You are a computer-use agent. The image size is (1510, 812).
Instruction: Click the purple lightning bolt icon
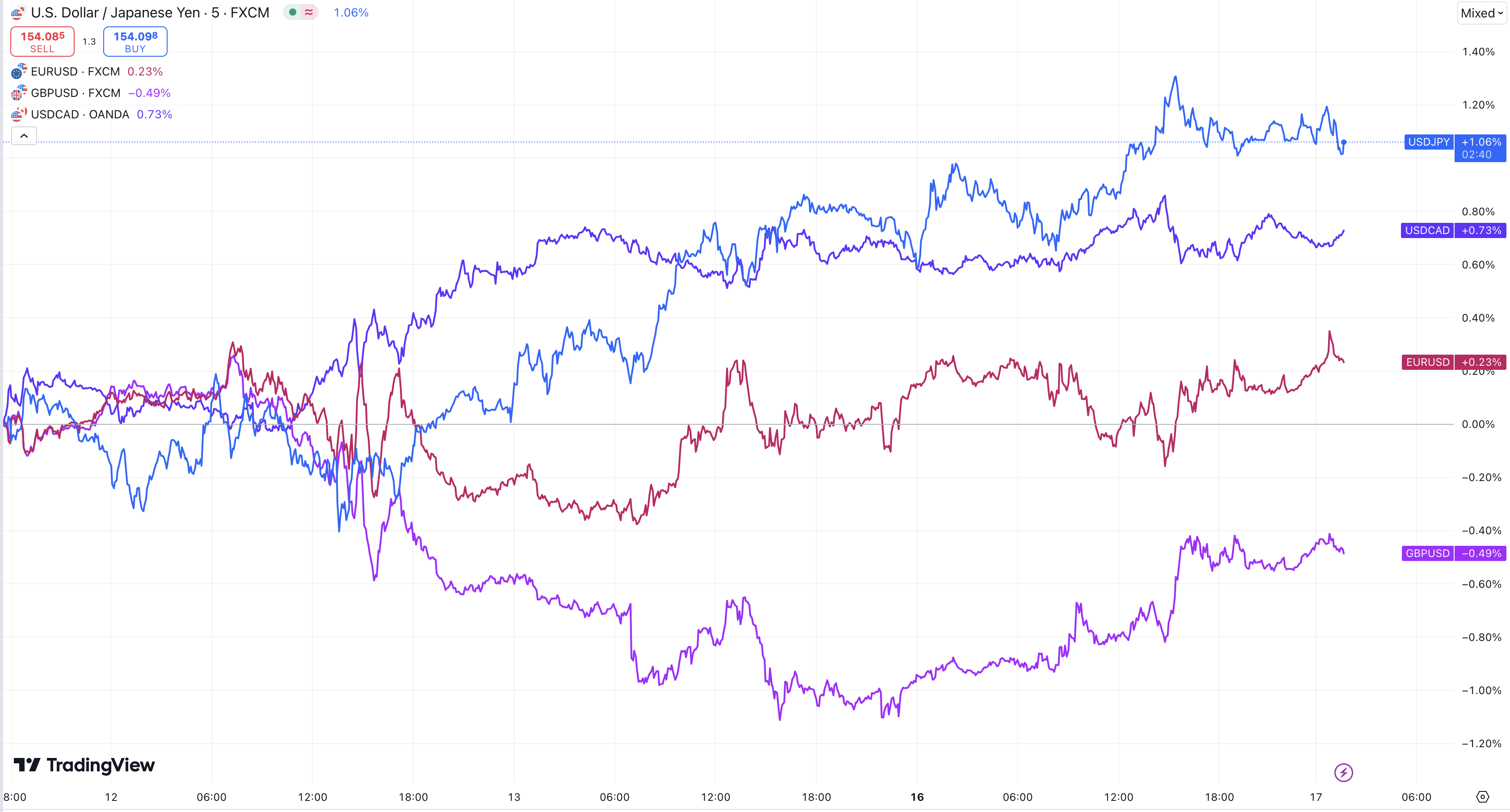pyautogui.click(x=1343, y=773)
